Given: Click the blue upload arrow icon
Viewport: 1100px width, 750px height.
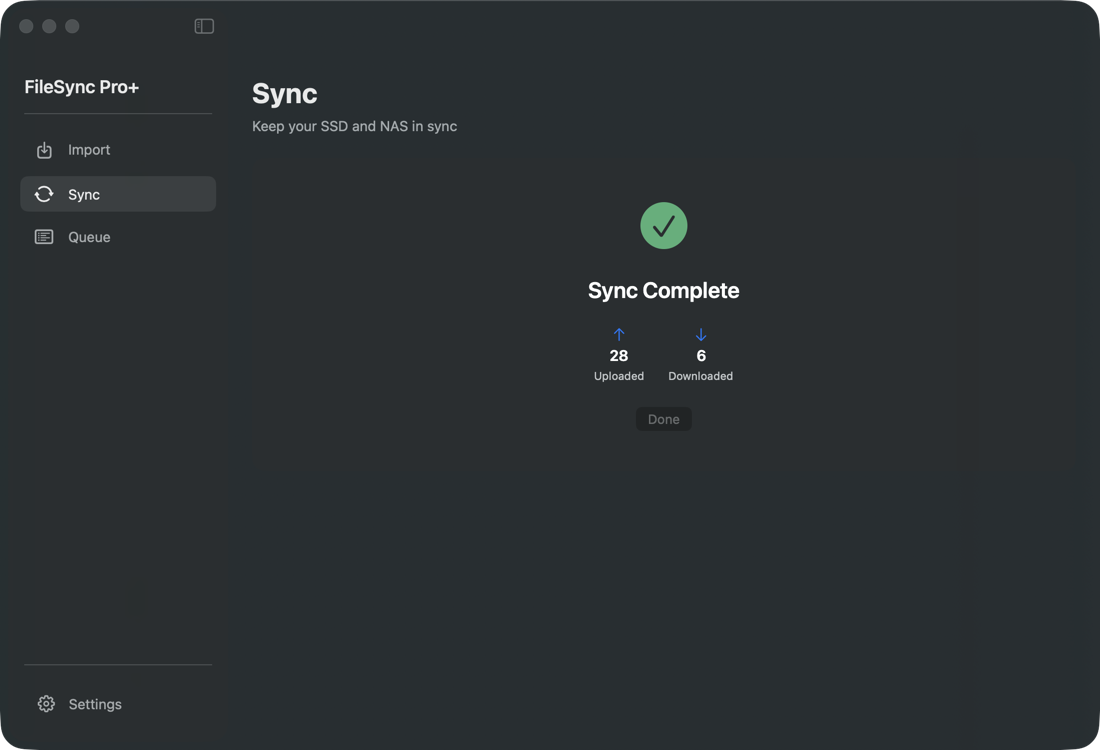Looking at the screenshot, I should tap(619, 334).
